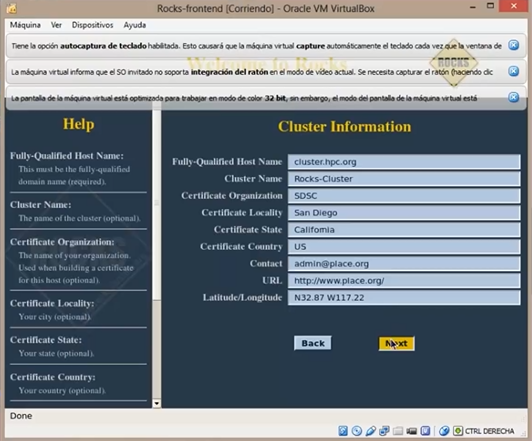The width and height of the screenshot is (532, 441).
Task: Open the mouse integration status icon
Action: click(444, 431)
